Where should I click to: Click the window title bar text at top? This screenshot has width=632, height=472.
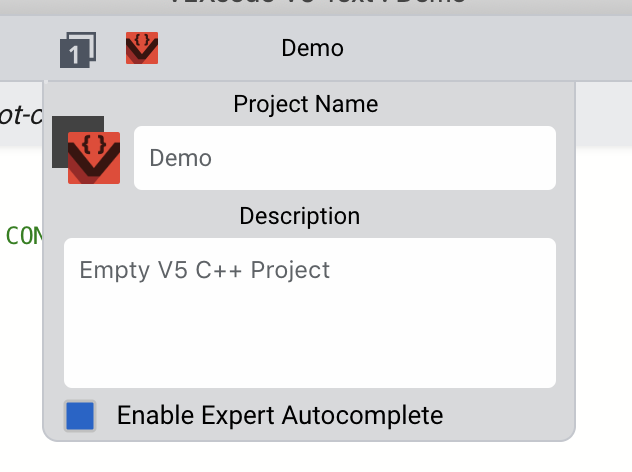317,2
